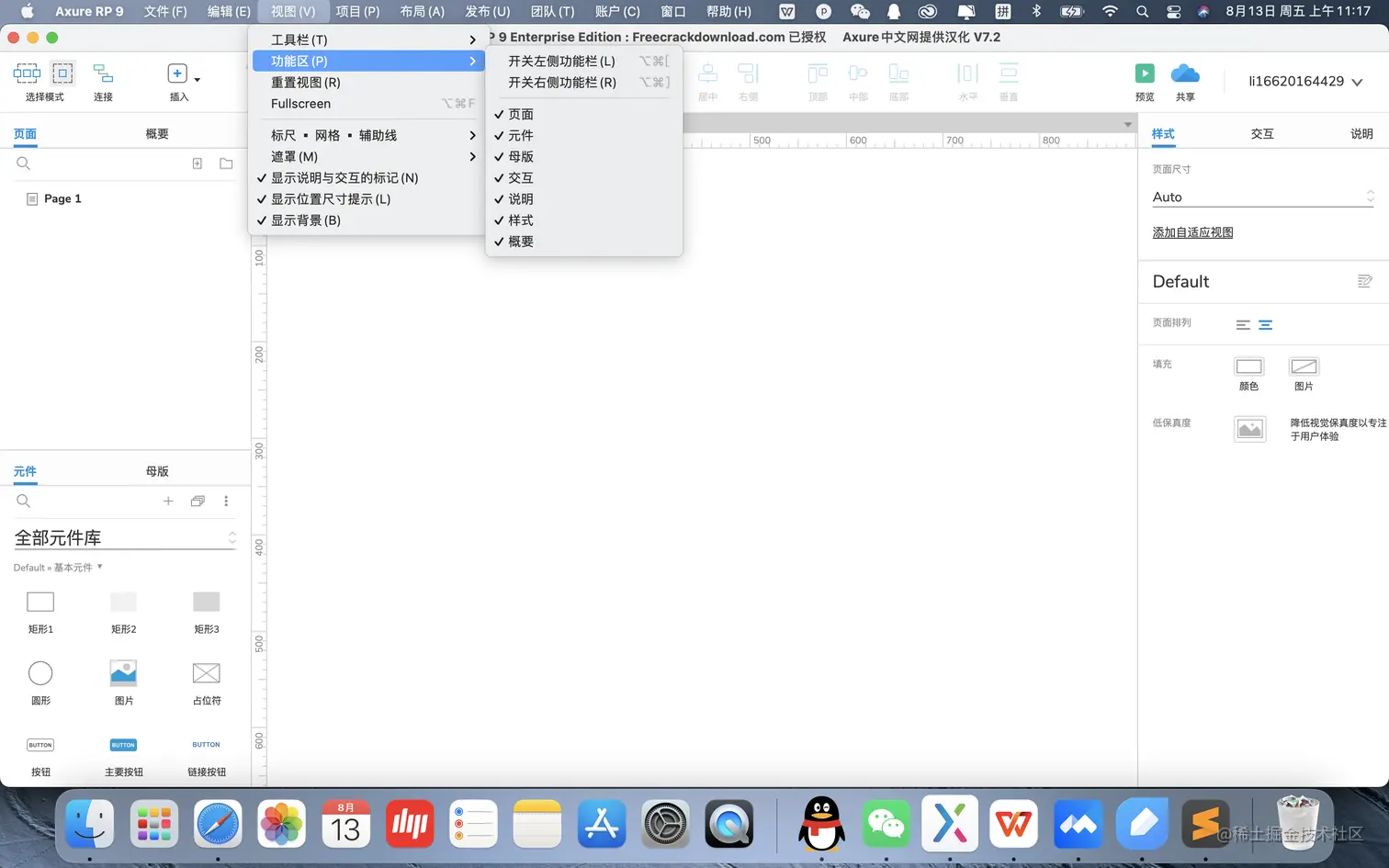Open the Insert dropdown arrow
Image resolution: width=1389 pixels, height=868 pixels.
pos(198,80)
